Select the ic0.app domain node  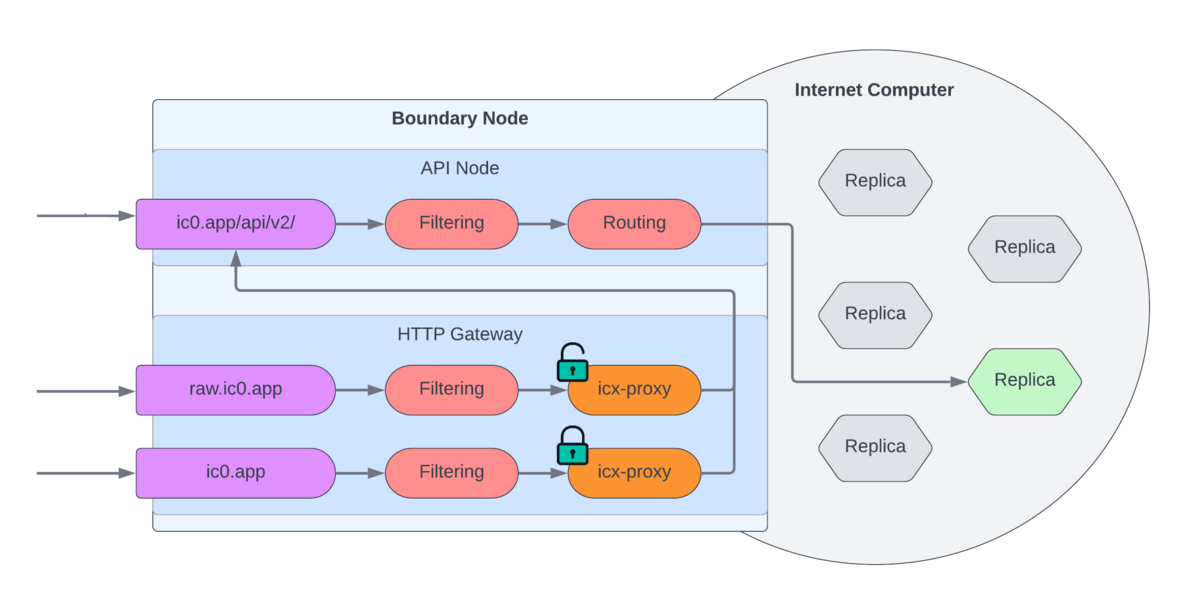coord(236,472)
